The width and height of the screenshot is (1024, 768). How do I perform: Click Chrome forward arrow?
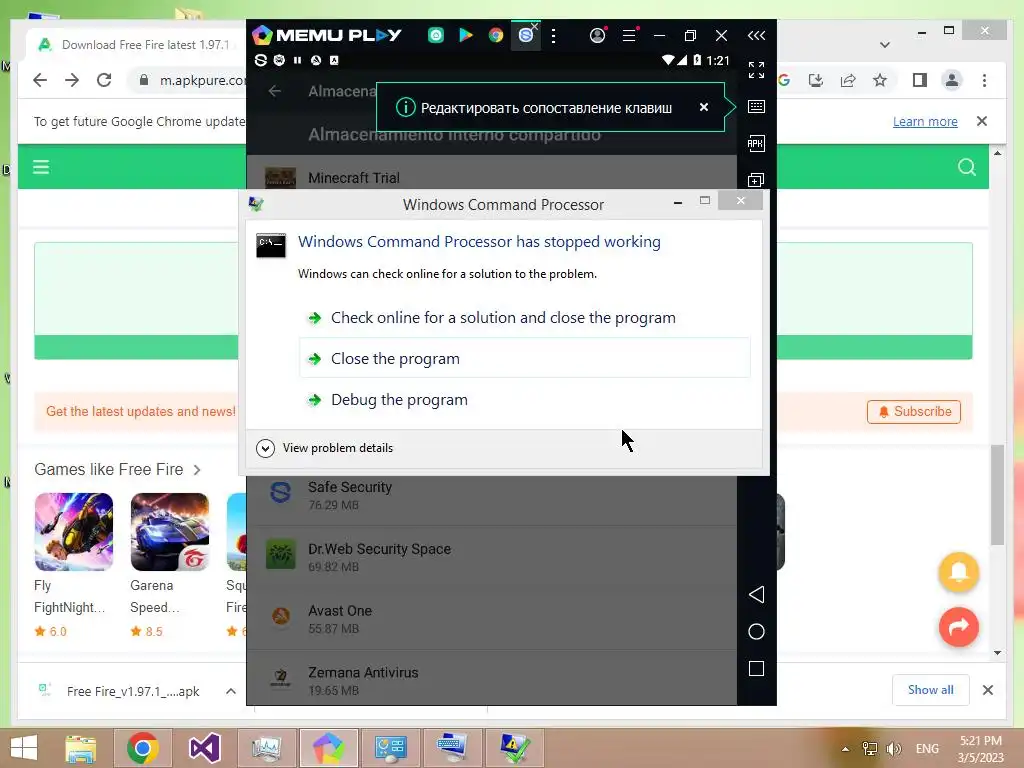point(72,80)
